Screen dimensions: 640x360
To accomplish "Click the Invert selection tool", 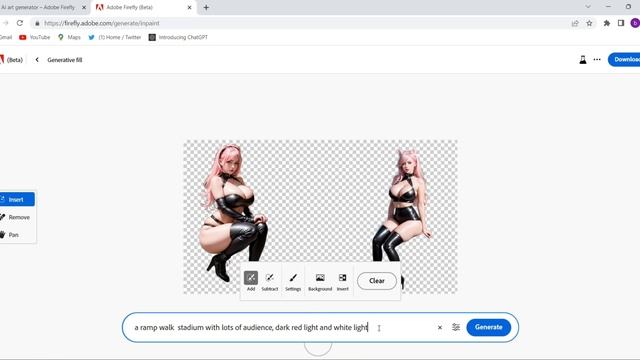I will (x=342, y=281).
